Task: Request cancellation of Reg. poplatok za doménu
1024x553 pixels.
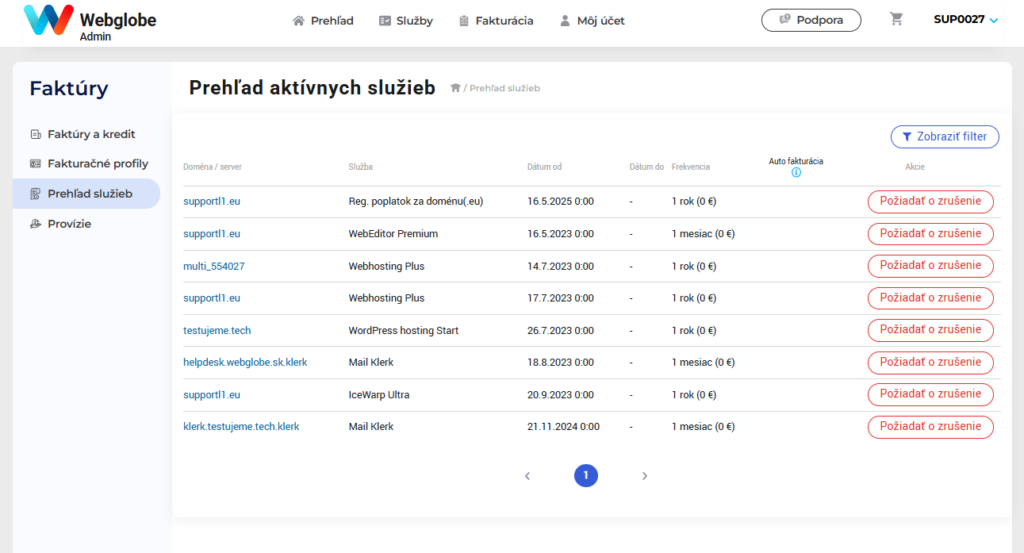Action: [x=931, y=201]
